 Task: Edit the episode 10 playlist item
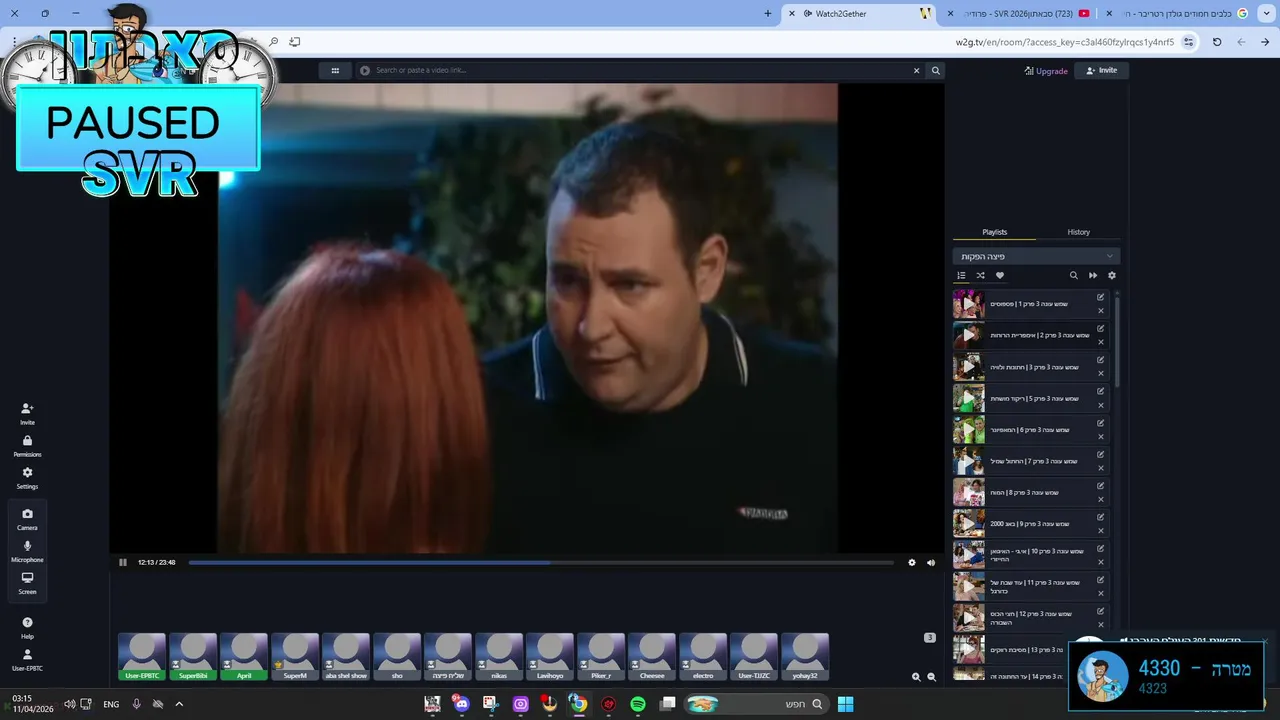1101,548
